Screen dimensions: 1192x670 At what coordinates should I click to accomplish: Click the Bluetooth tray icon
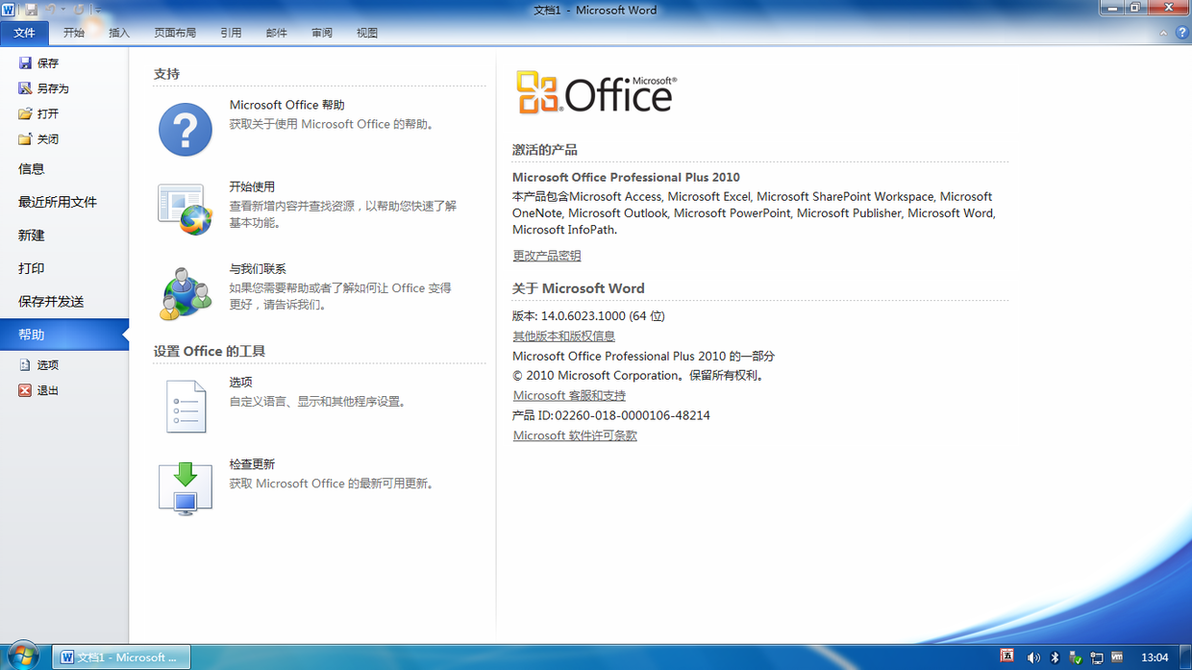click(x=1054, y=658)
